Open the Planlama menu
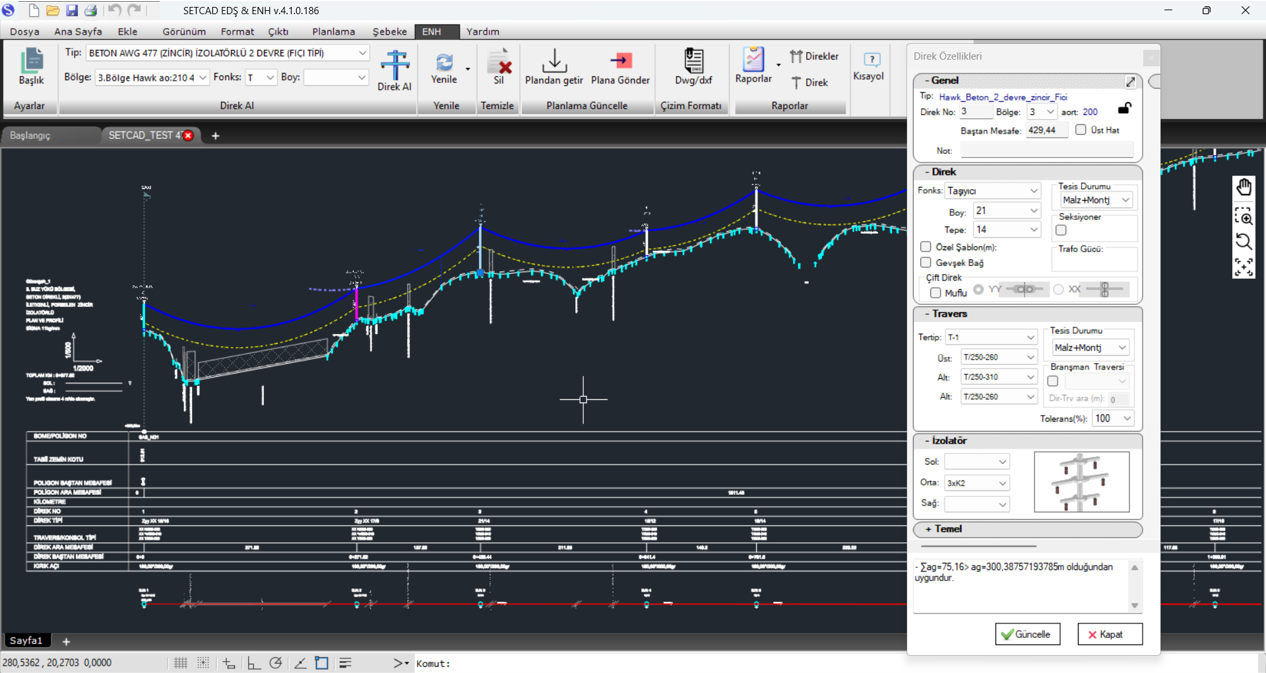The width and height of the screenshot is (1266, 673). tap(333, 32)
